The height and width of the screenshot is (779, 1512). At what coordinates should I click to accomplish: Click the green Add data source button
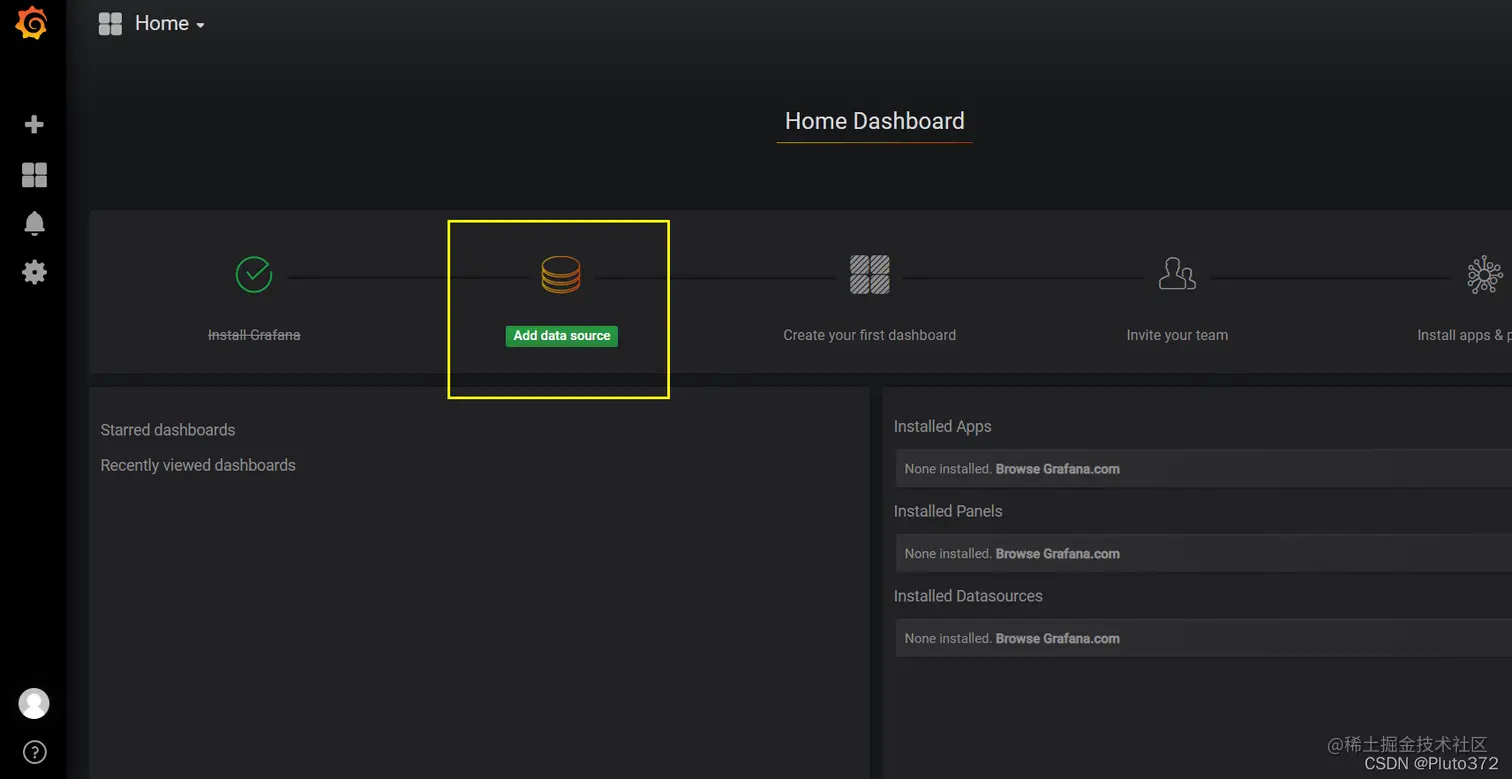(x=562, y=336)
